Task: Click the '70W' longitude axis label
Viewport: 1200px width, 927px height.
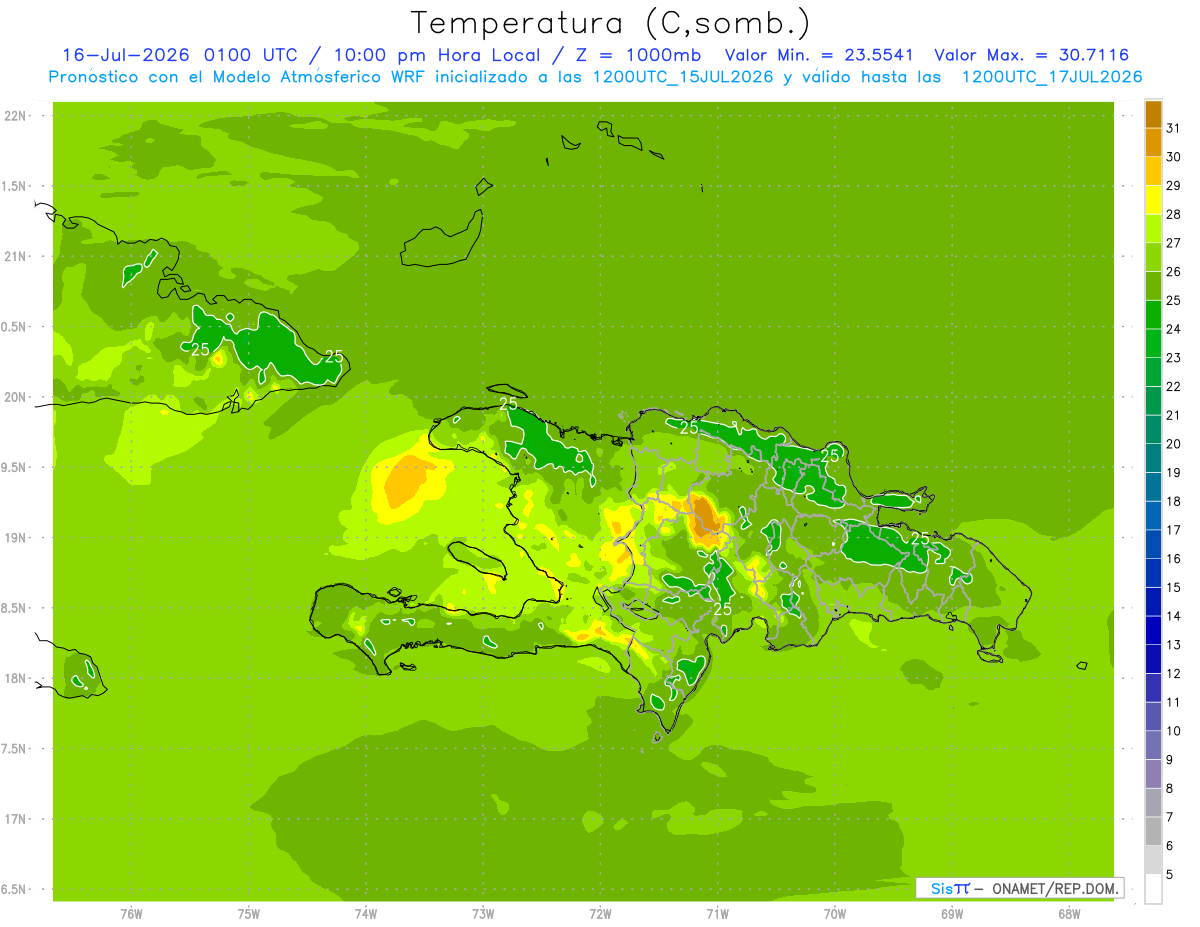Action: pos(834,914)
